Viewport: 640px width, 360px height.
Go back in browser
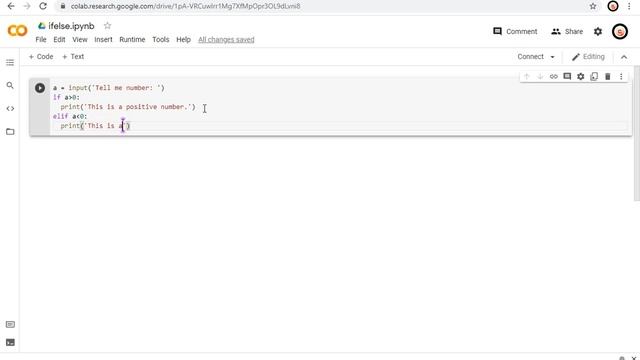point(11,6)
